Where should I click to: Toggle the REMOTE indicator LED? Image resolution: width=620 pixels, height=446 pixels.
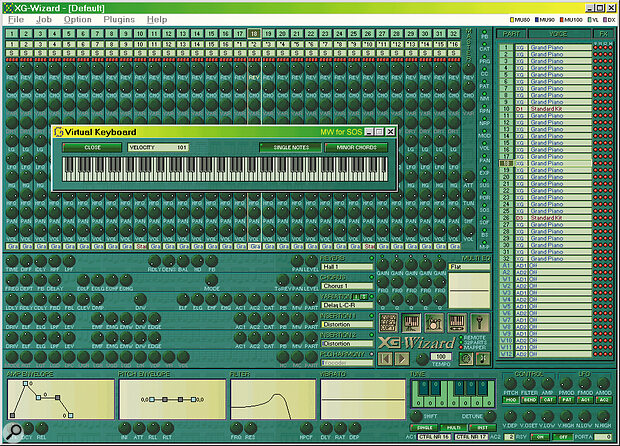(x=461, y=338)
